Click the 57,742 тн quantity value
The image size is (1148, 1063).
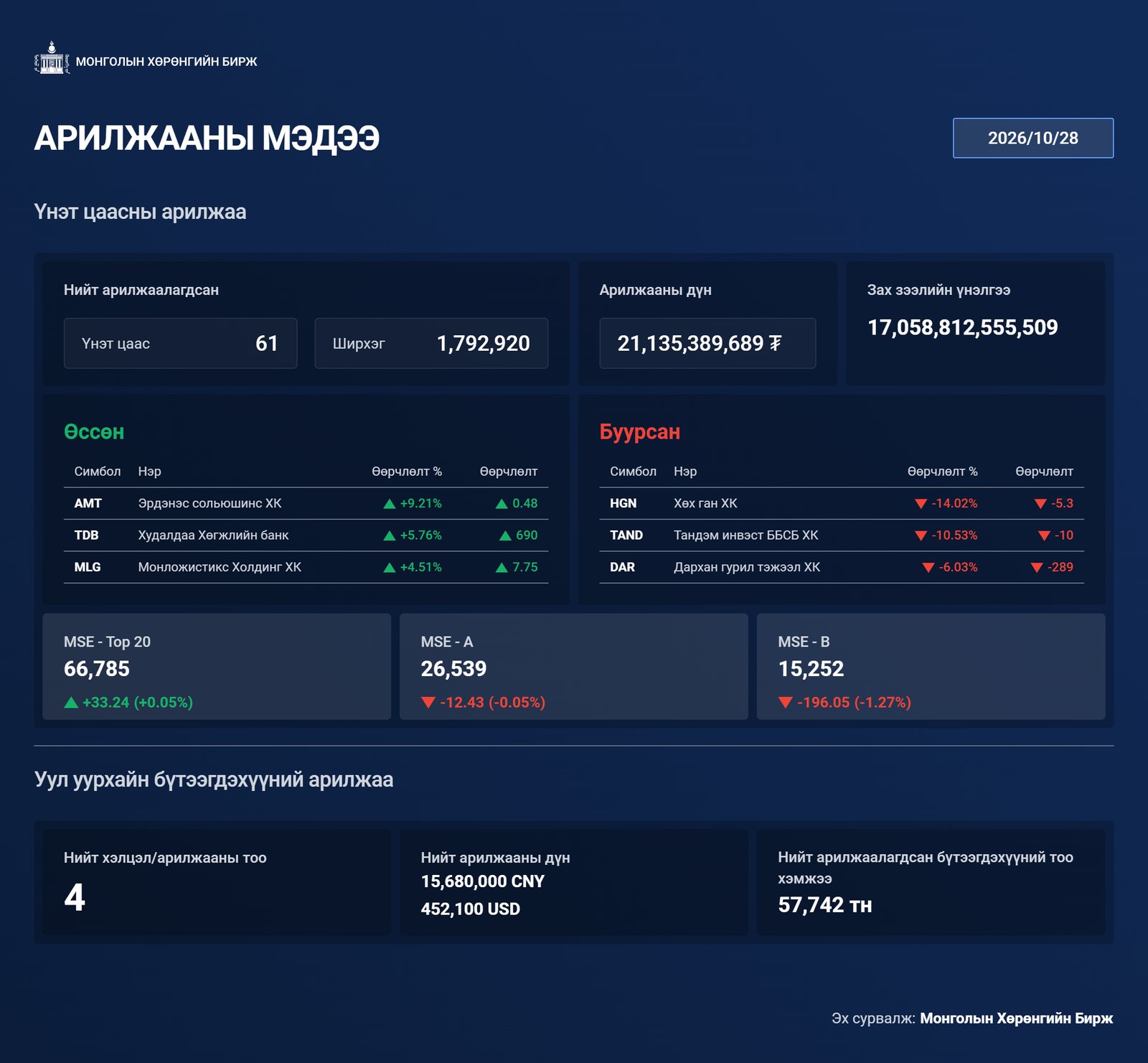(x=824, y=905)
